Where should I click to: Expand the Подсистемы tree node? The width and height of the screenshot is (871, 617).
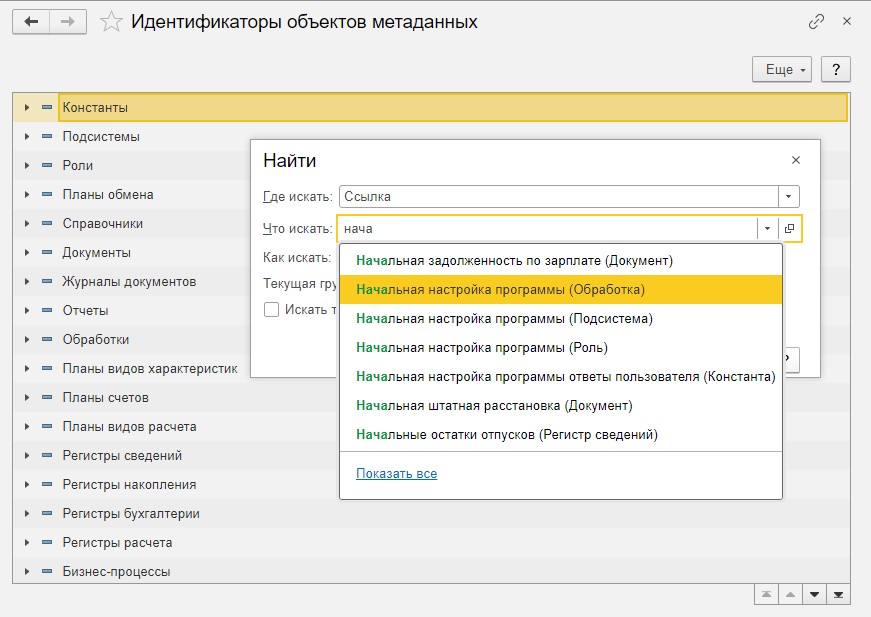pyautogui.click(x=27, y=136)
